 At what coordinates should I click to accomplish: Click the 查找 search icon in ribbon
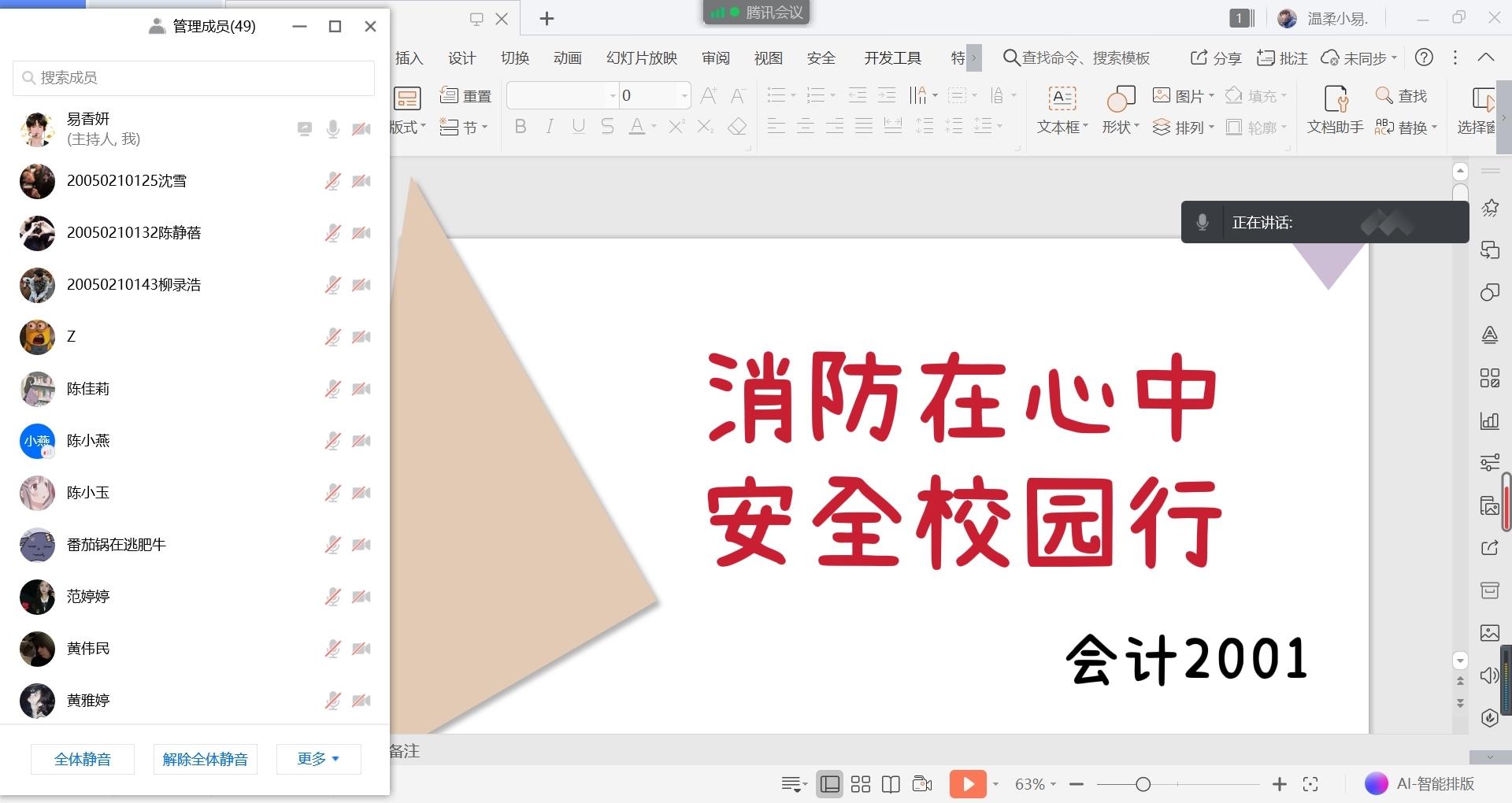tap(1401, 96)
